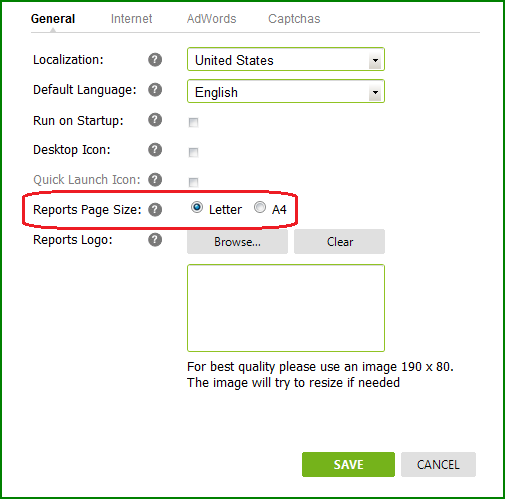Viewport: 505px width, 499px height.
Task: Go to the Captchas tab
Action: (294, 19)
